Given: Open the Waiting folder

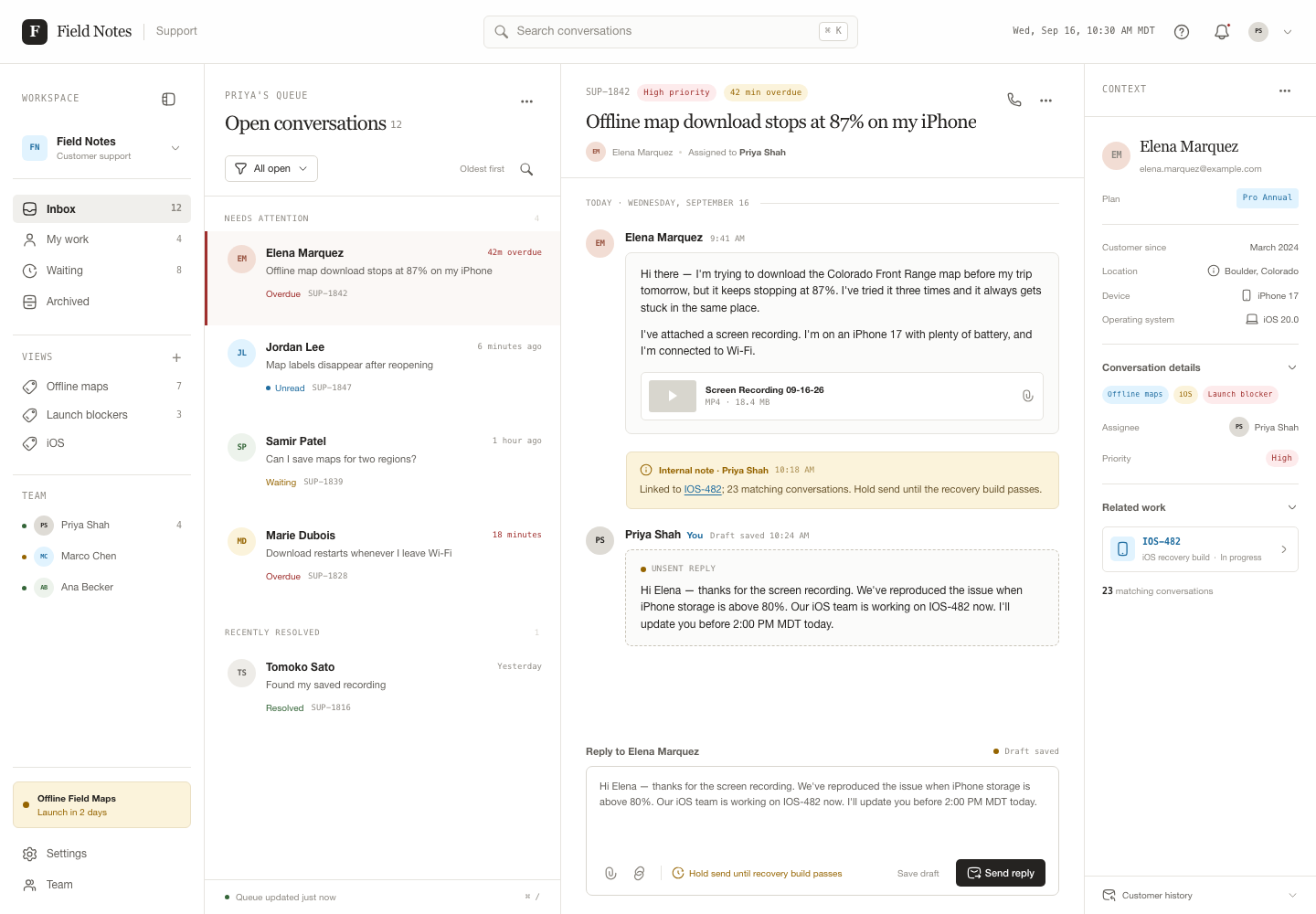Looking at the screenshot, I should pos(101,271).
